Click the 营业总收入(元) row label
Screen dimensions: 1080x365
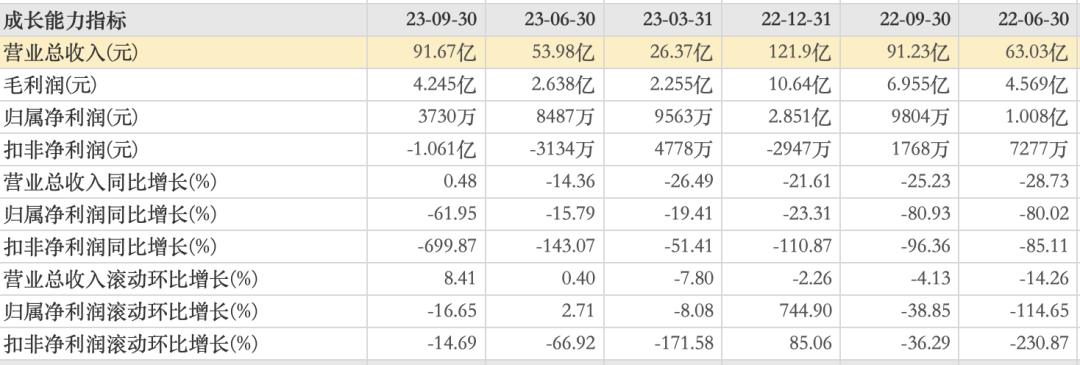(71, 52)
